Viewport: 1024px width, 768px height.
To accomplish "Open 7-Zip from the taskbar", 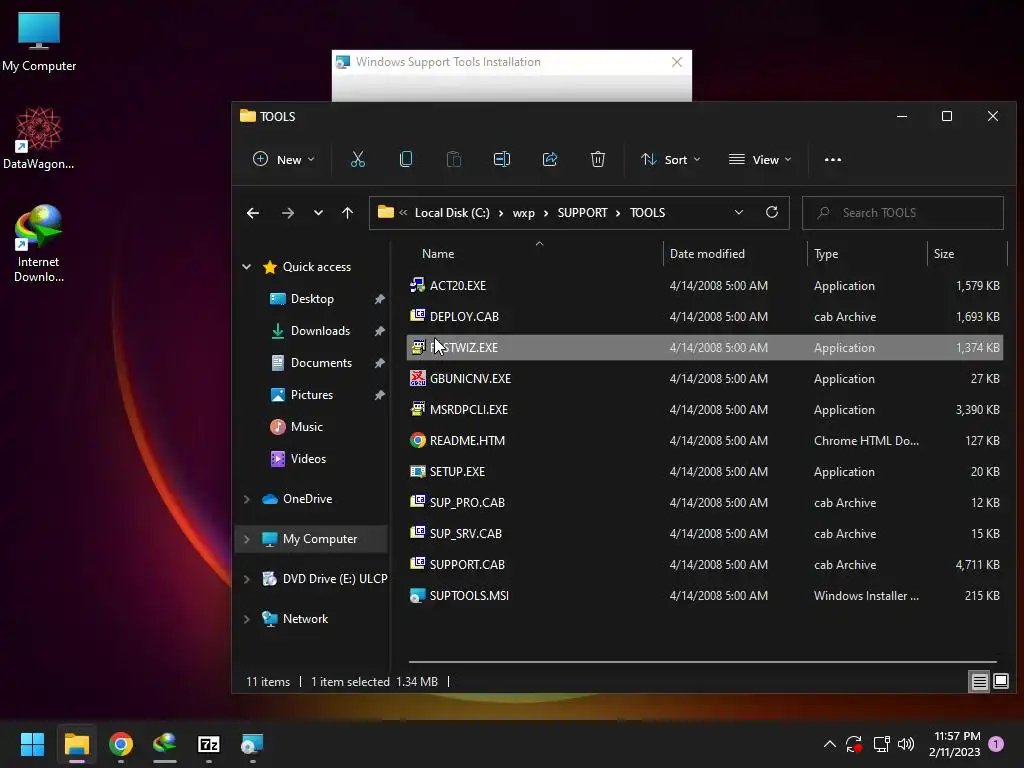I will click(208, 744).
